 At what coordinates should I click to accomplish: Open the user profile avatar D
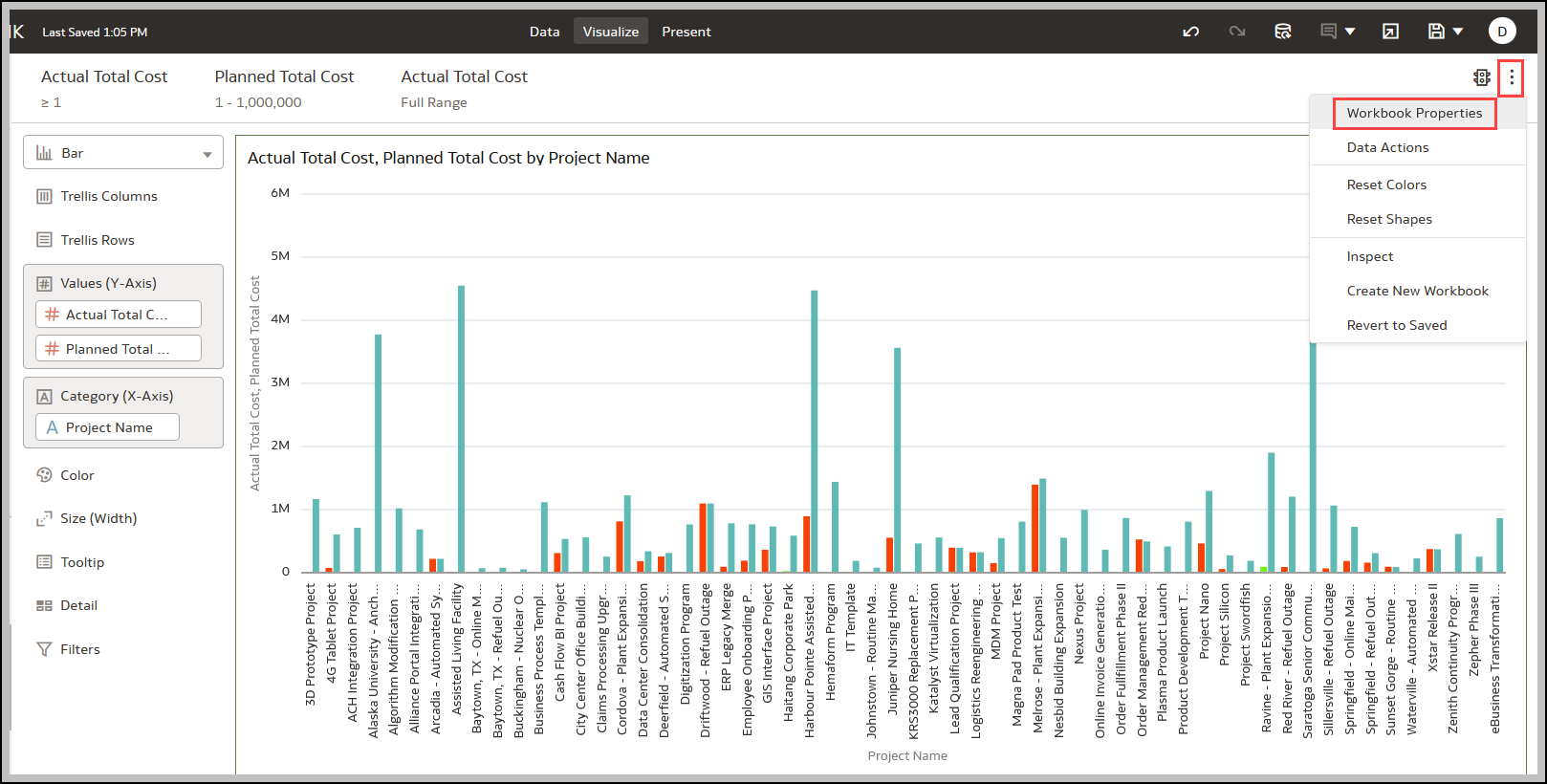pos(1502,32)
